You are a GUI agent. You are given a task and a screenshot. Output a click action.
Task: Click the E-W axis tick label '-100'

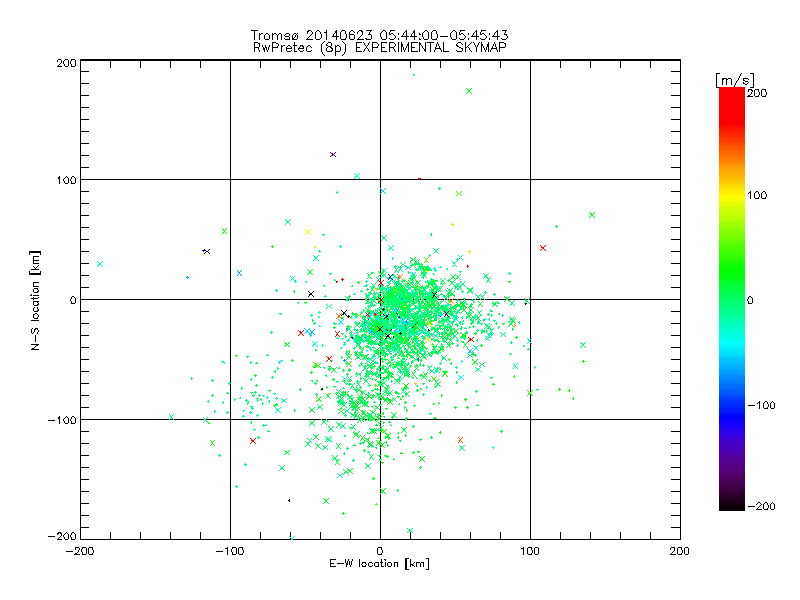pyautogui.click(x=230, y=551)
